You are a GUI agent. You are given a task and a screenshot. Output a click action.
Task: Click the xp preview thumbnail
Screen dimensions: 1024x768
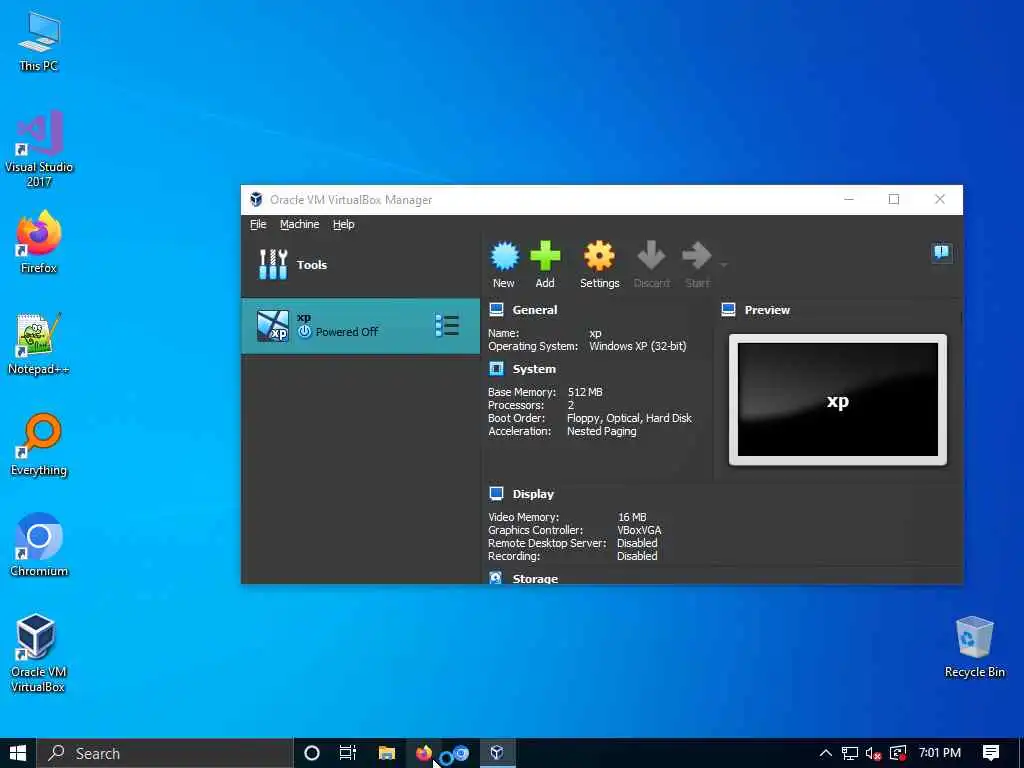pos(838,400)
